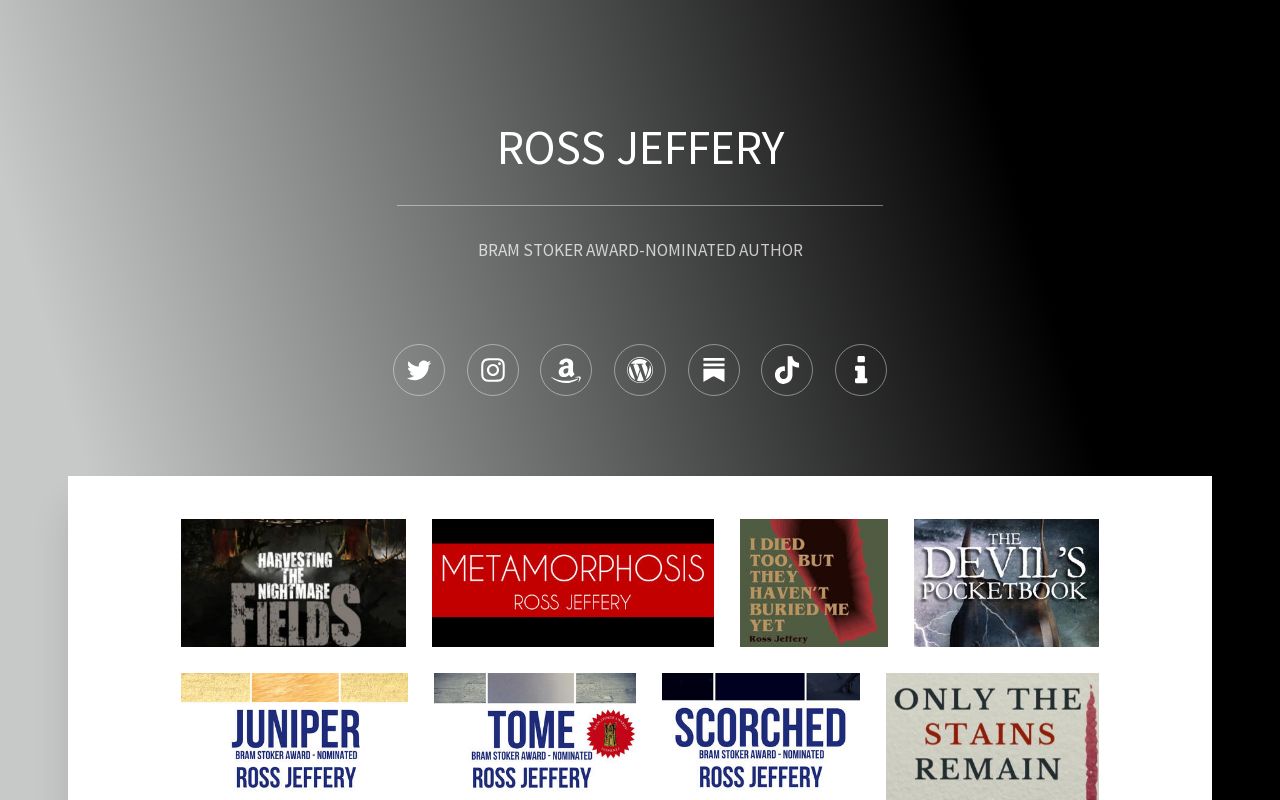The height and width of the screenshot is (800, 1280).
Task: Open the Twitter bird icon link
Action: coord(419,370)
